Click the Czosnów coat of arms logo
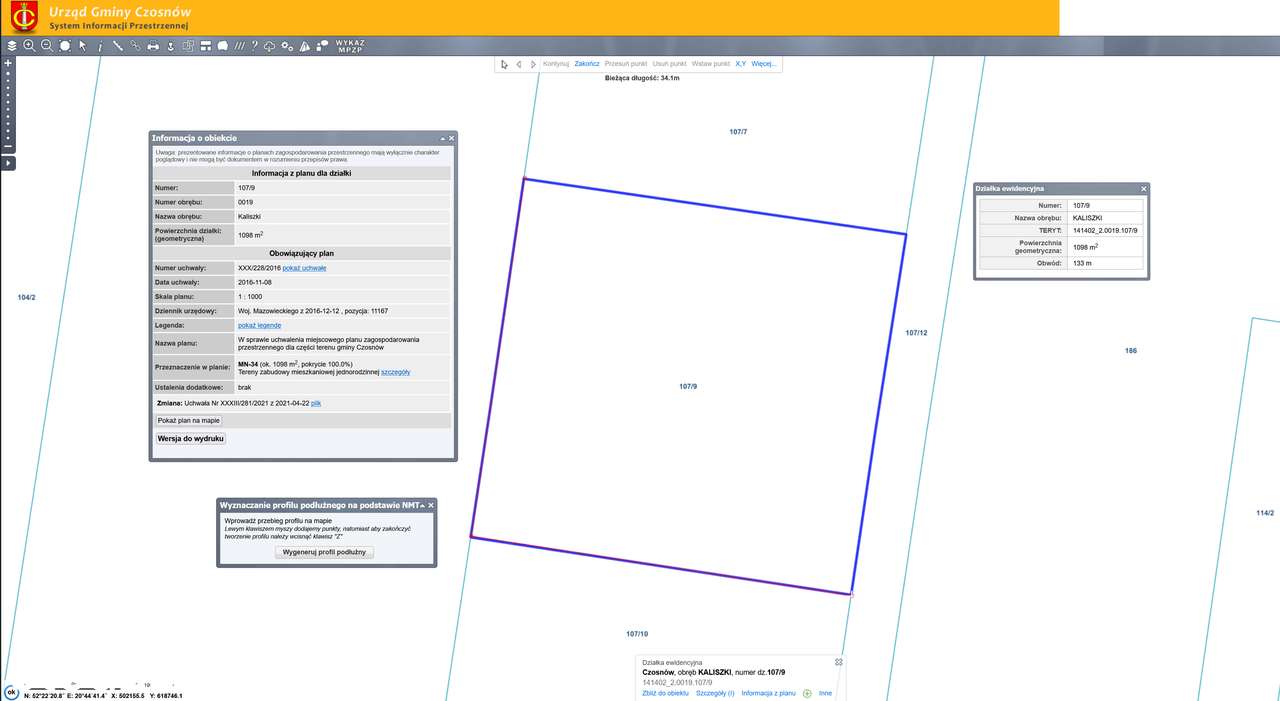The width and height of the screenshot is (1280, 701). 24,16
